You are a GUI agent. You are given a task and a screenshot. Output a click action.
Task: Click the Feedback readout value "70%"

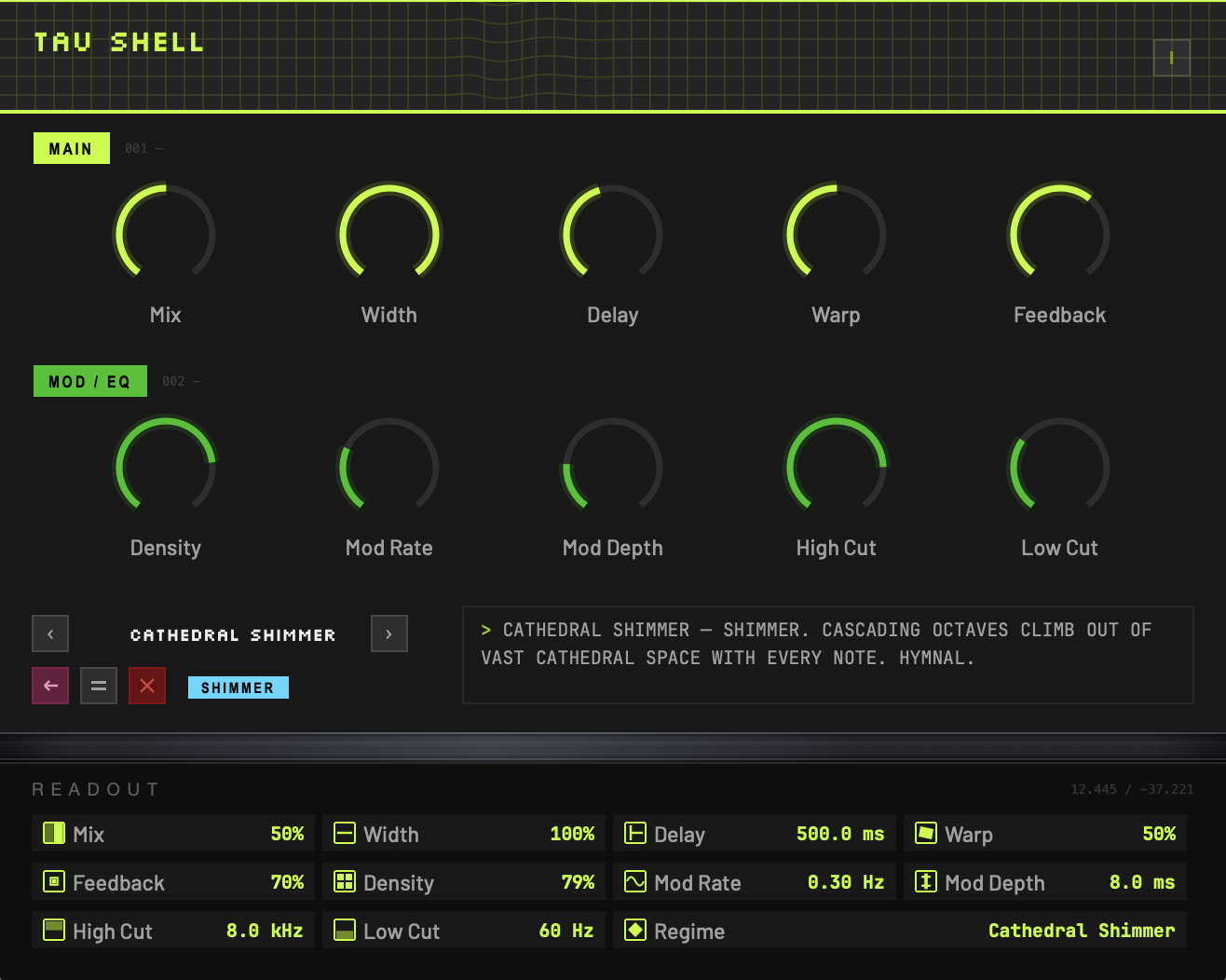(287, 882)
